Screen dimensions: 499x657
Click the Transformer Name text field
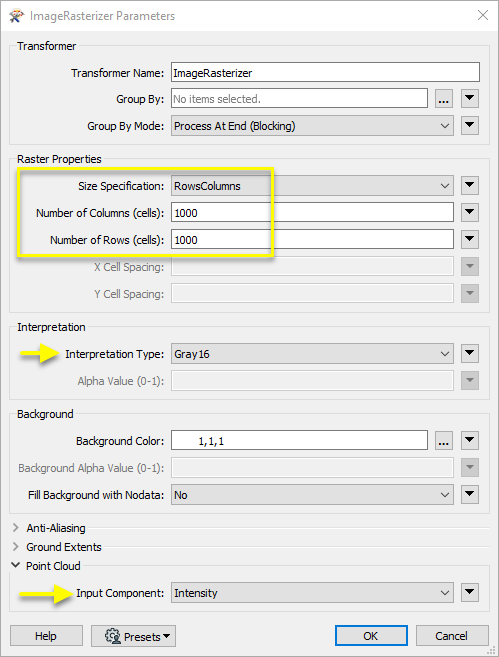click(325, 72)
